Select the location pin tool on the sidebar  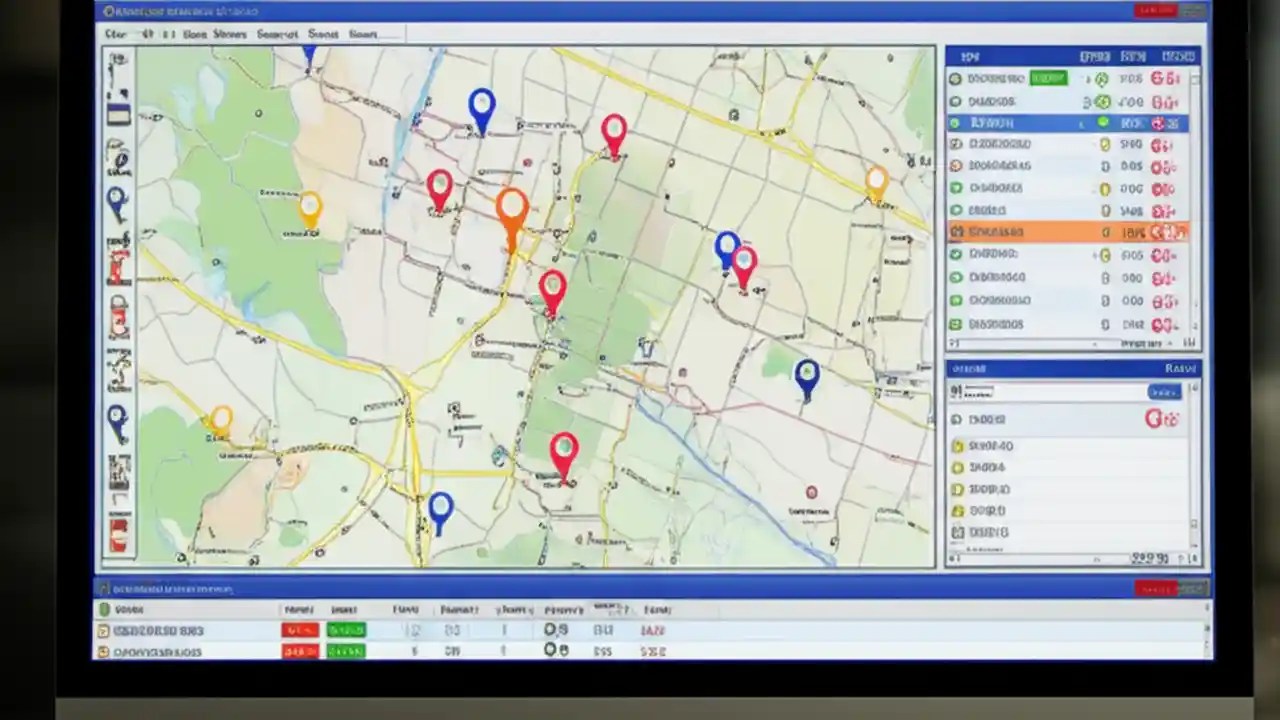[x=119, y=200]
